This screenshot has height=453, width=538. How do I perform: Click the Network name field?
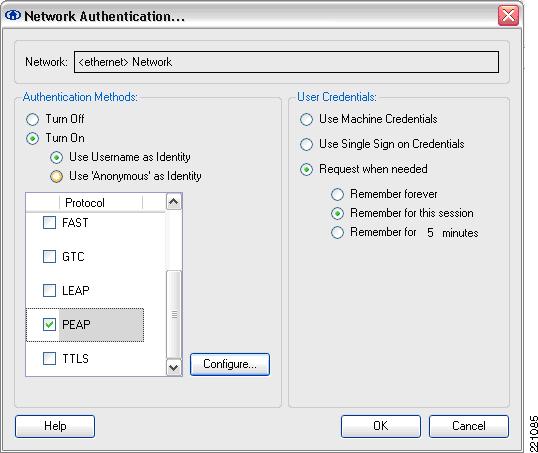point(286,62)
